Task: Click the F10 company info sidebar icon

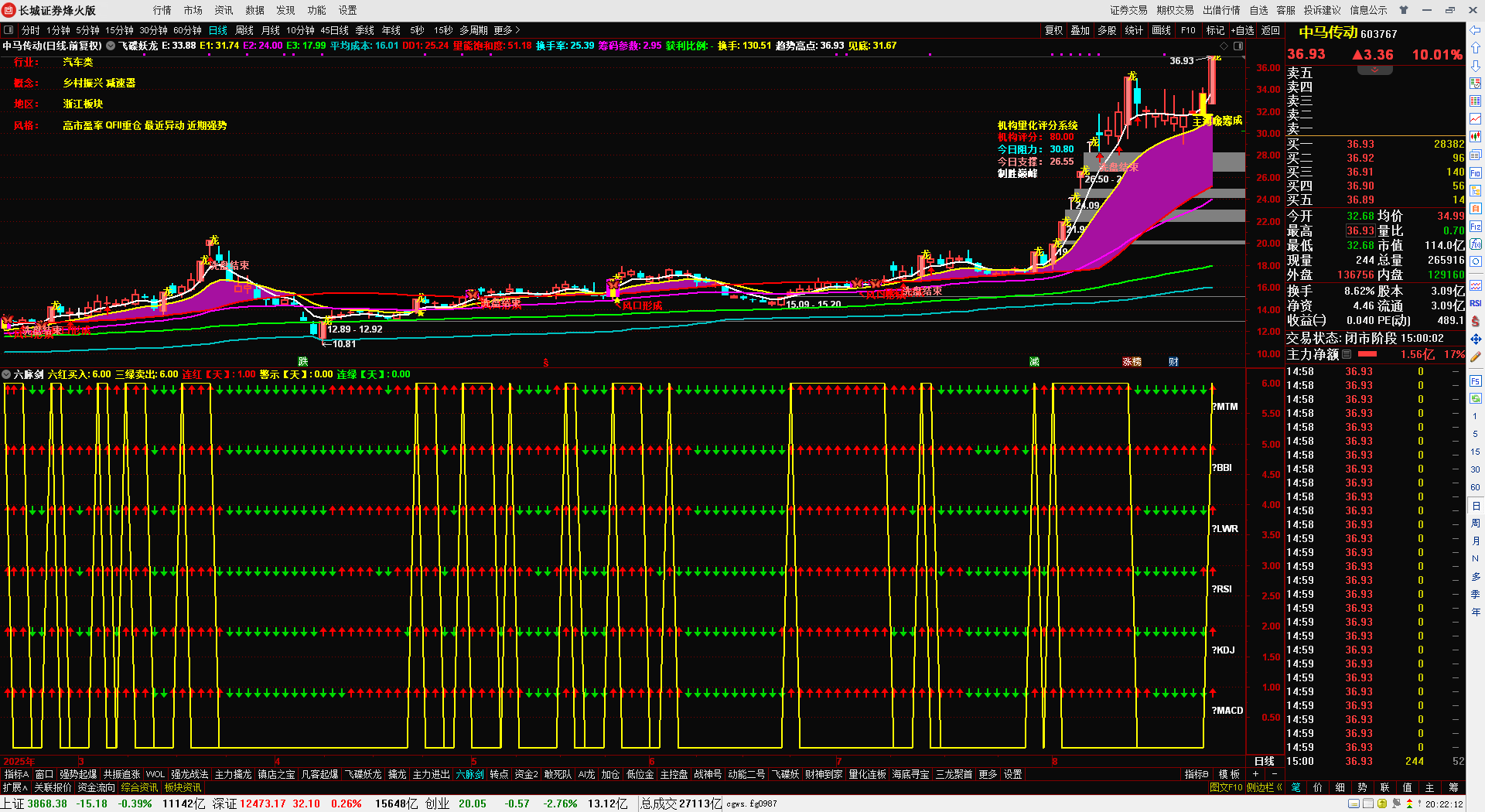Action: coord(1476,173)
